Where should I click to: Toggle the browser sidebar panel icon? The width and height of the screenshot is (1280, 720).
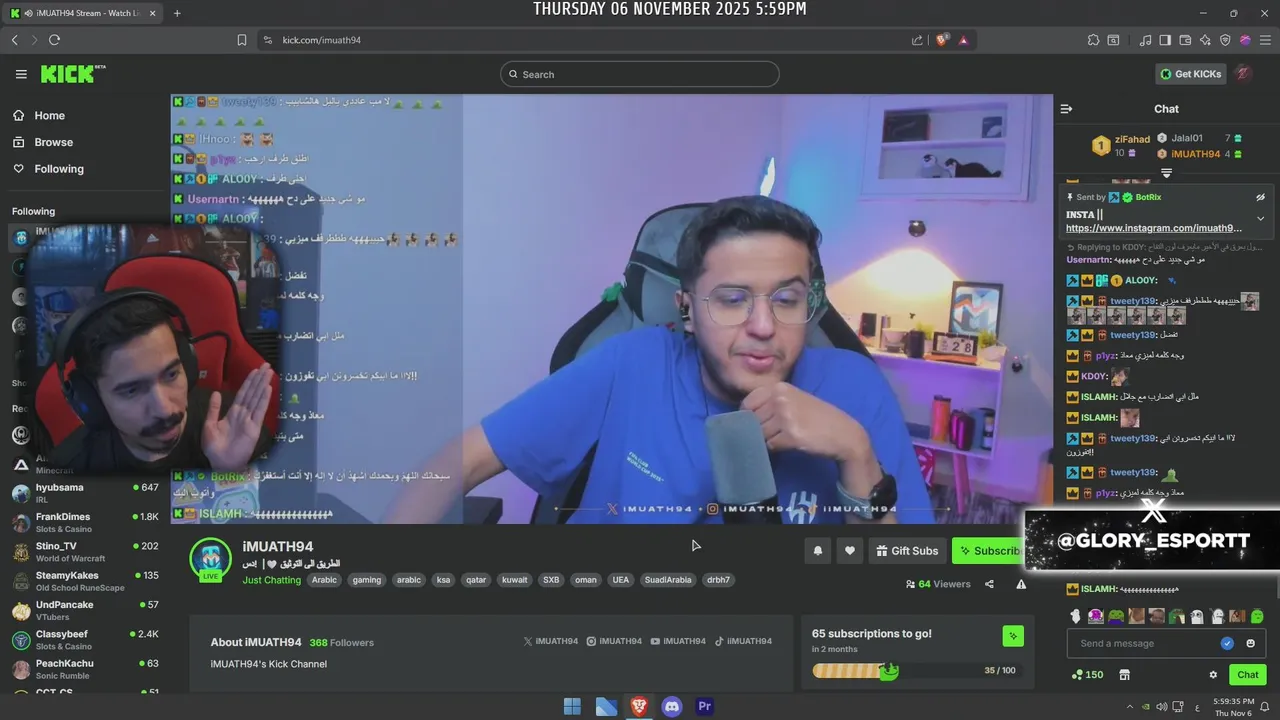(x=1165, y=40)
